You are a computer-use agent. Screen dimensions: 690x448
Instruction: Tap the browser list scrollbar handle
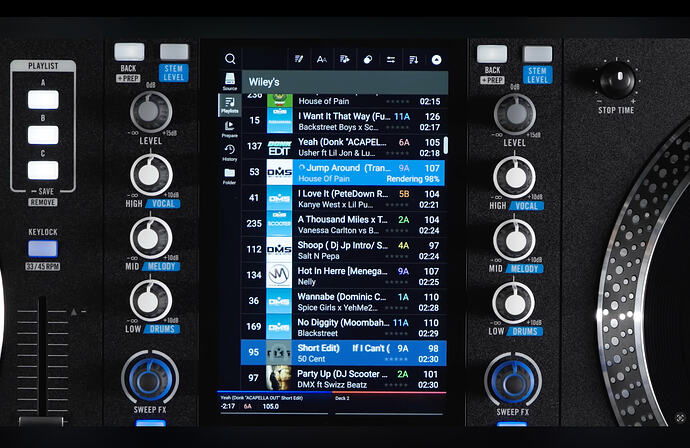[445, 145]
